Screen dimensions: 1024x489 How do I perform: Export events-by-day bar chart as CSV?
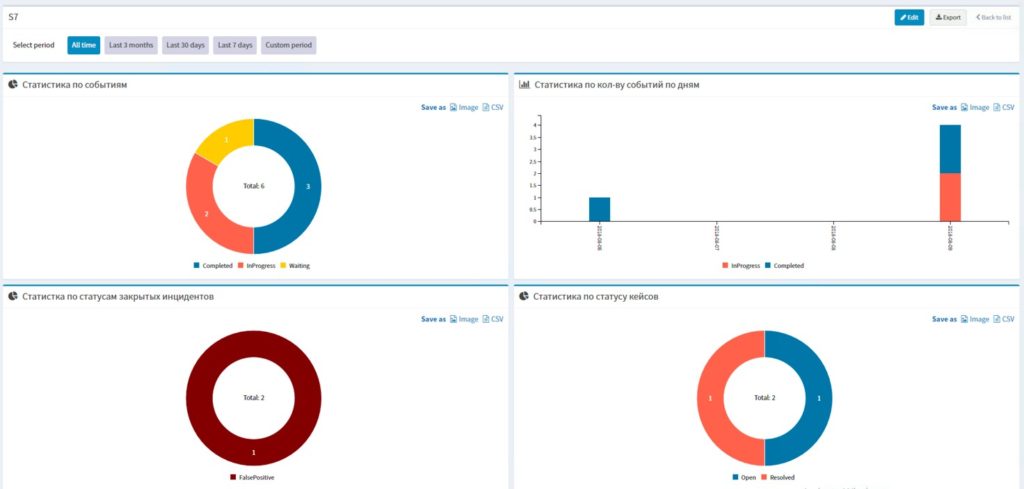coord(1004,107)
